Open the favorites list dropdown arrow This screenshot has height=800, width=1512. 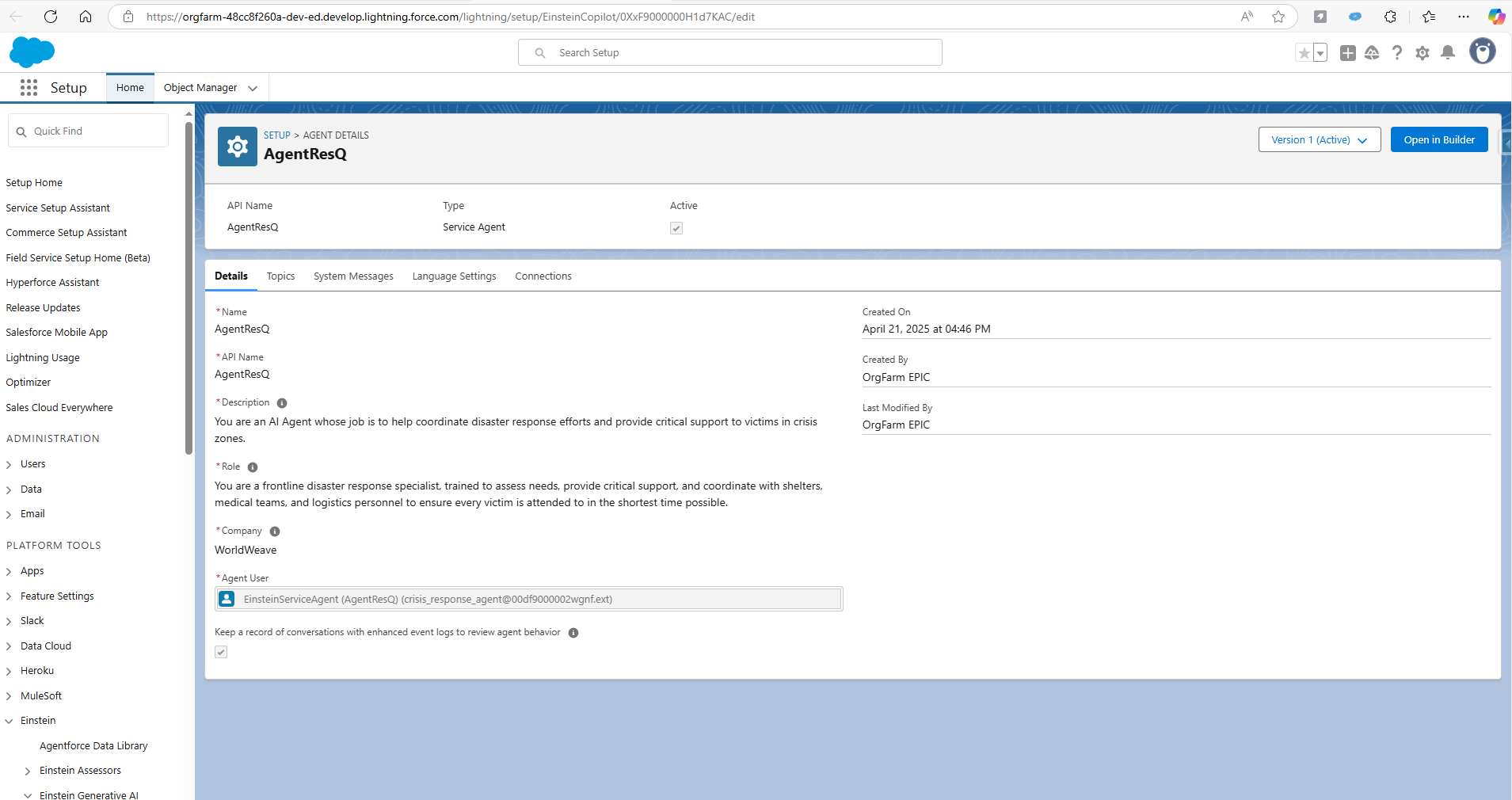1320,53
